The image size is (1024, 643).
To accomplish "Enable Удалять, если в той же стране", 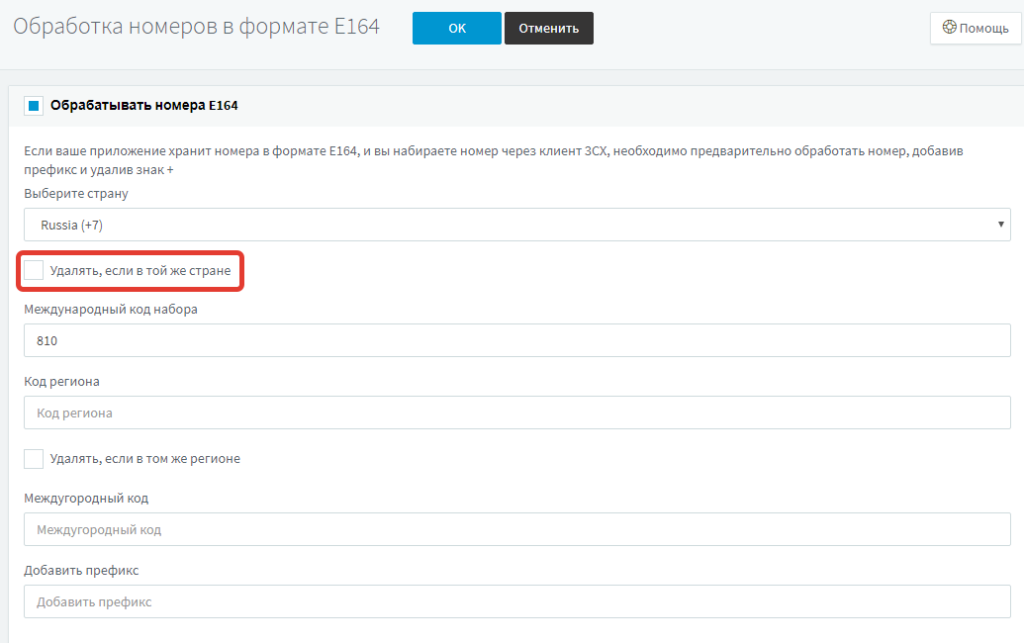I will click(34, 270).
